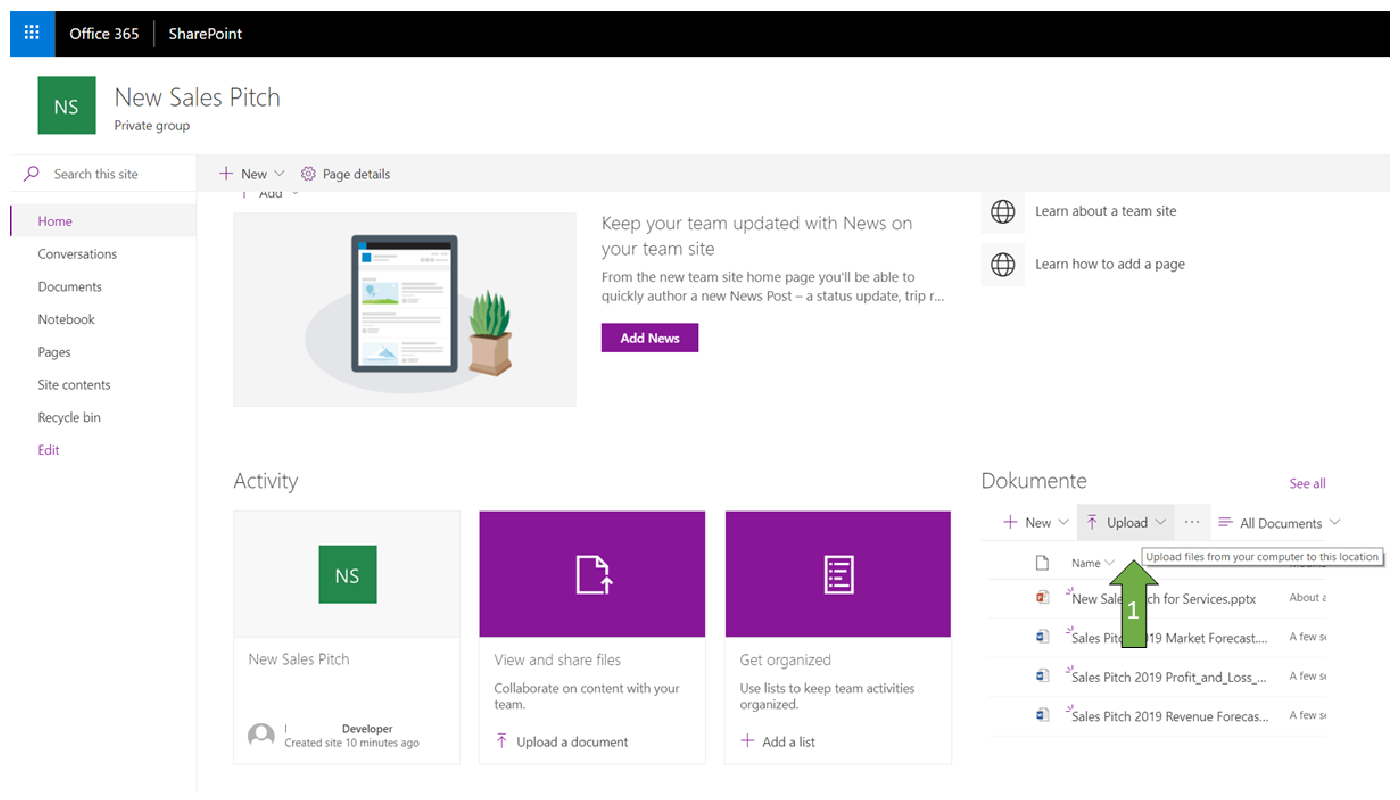Open Learn how to add a page link

[1110, 264]
